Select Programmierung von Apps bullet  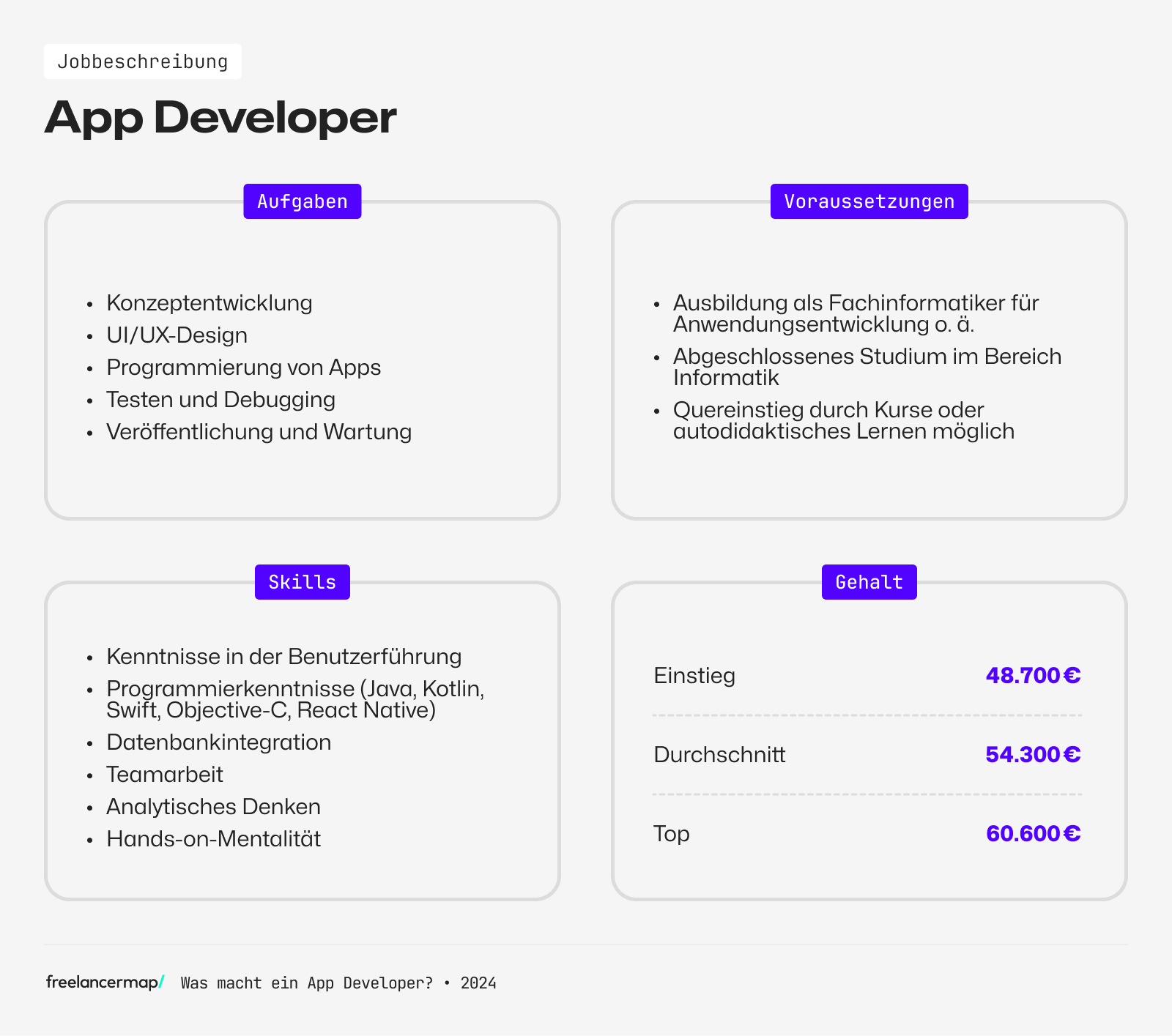coord(244,367)
